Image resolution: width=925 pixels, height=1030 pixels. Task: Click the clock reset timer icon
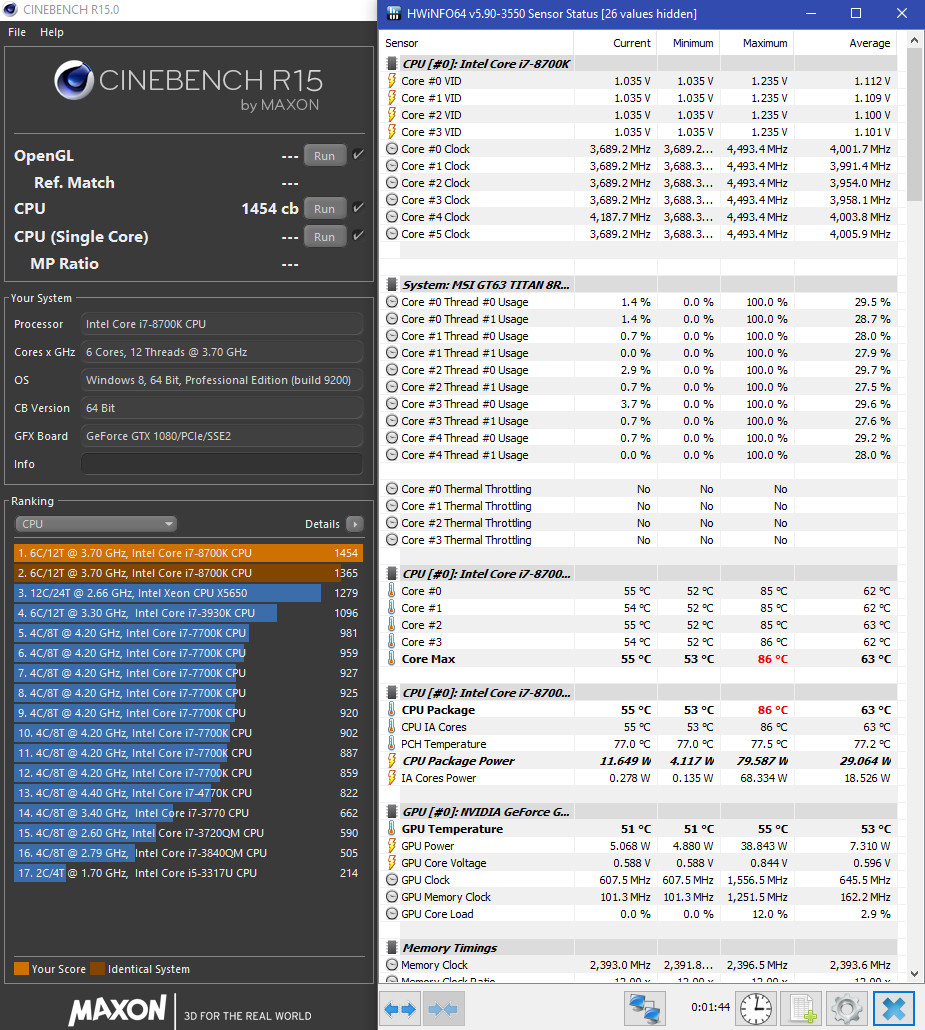(x=756, y=1008)
